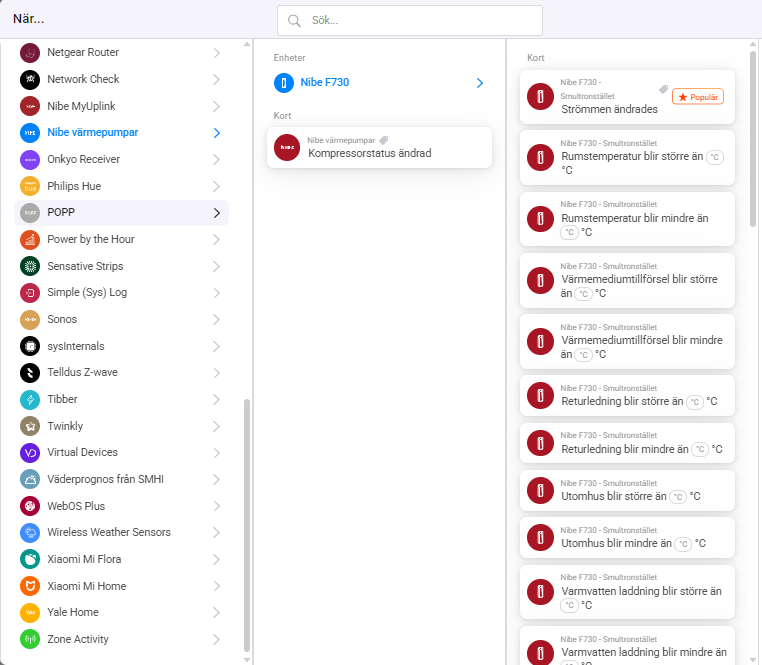Select WebOS Plus list entry

tap(121, 506)
